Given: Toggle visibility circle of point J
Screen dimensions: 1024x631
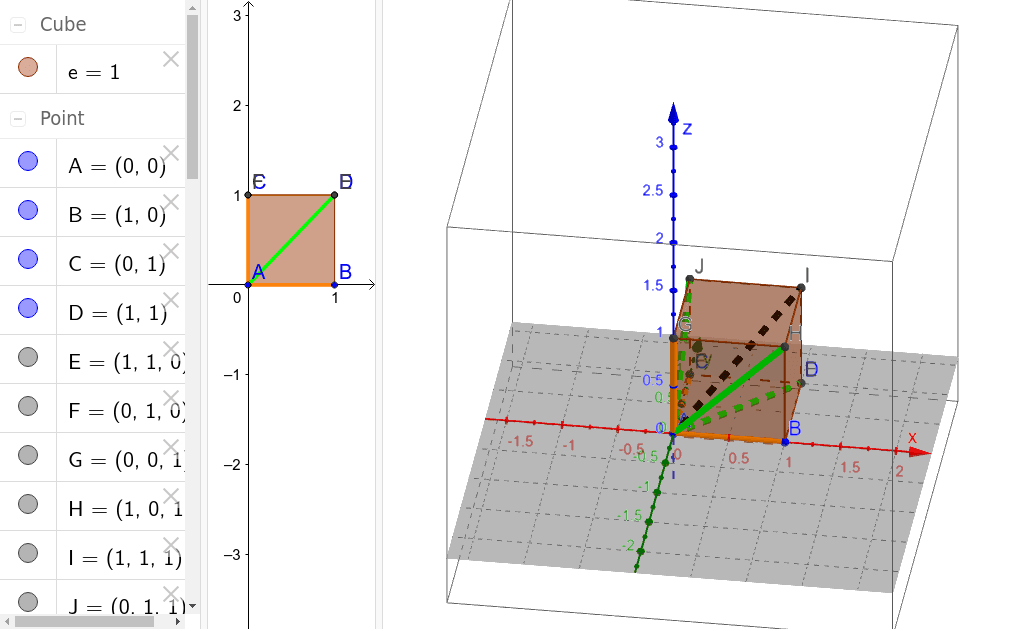Looking at the screenshot, I should point(28,602).
